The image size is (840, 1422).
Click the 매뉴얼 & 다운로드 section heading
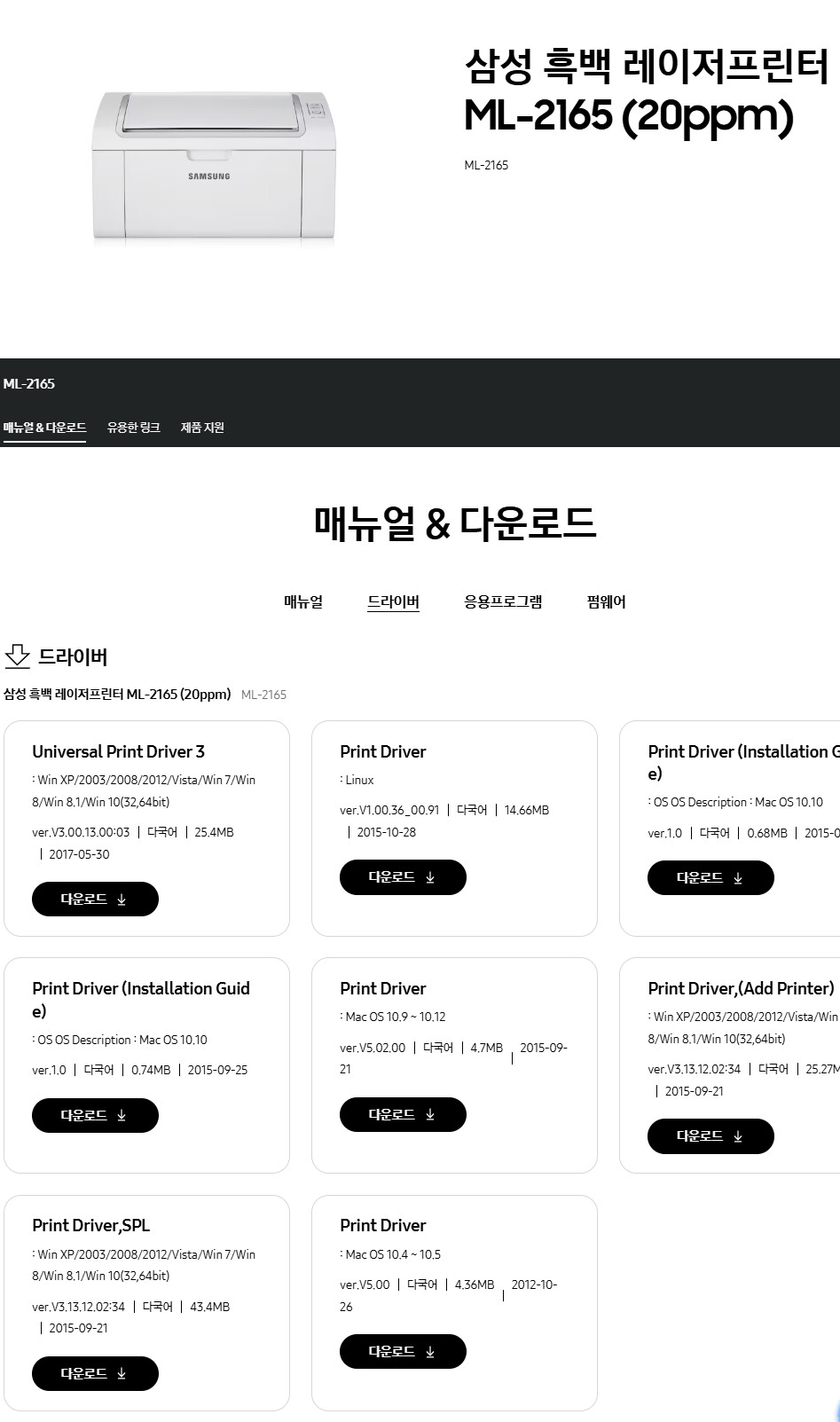click(x=454, y=522)
